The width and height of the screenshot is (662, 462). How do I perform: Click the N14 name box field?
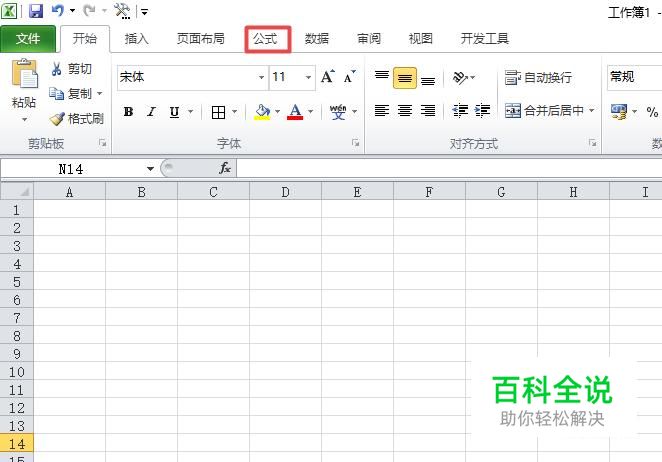pos(72,169)
